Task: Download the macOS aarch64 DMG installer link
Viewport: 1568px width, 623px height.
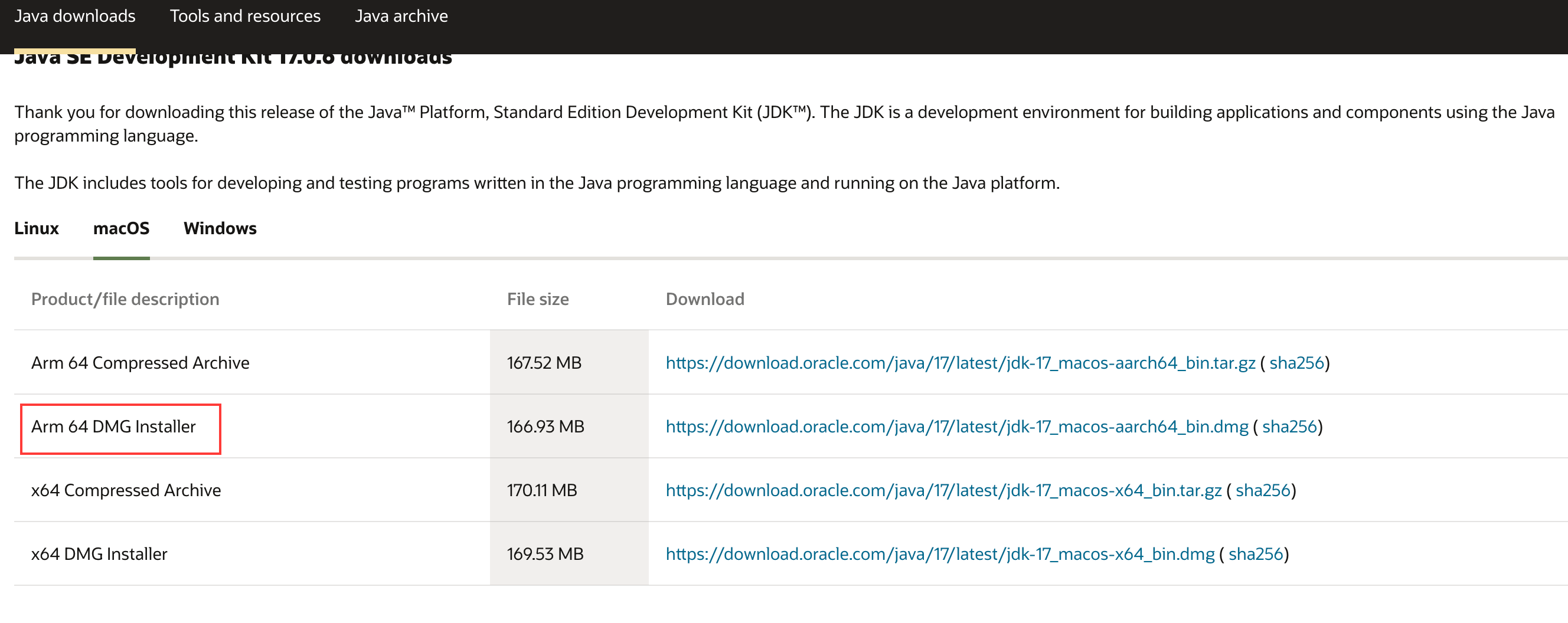Action: coord(956,427)
